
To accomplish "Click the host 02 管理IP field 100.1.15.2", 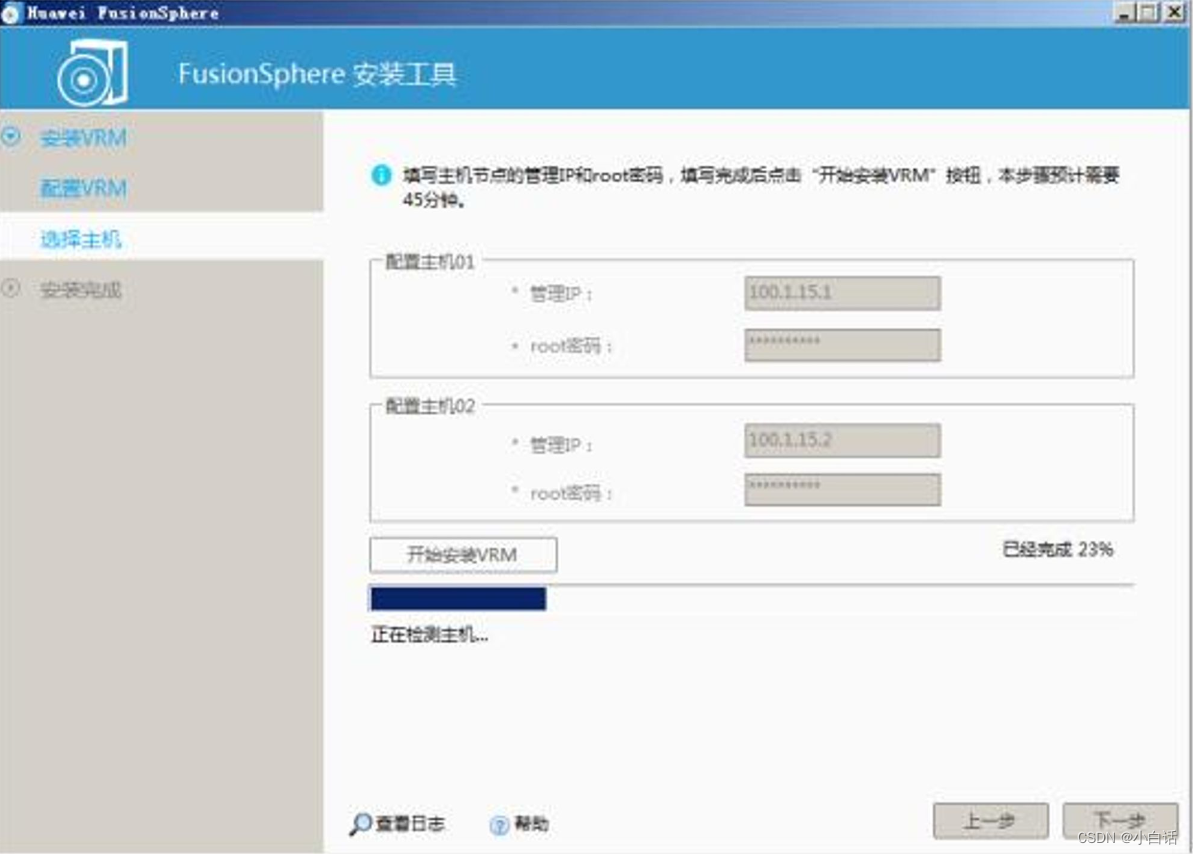I will tap(842, 441).
